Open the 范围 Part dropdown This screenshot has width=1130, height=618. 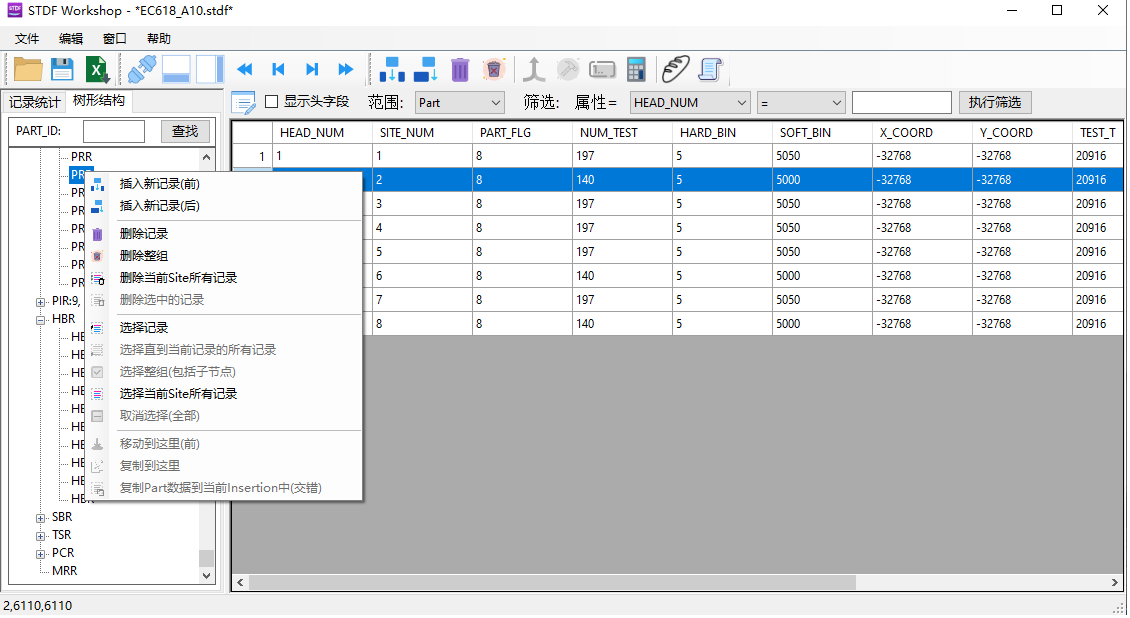point(459,102)
